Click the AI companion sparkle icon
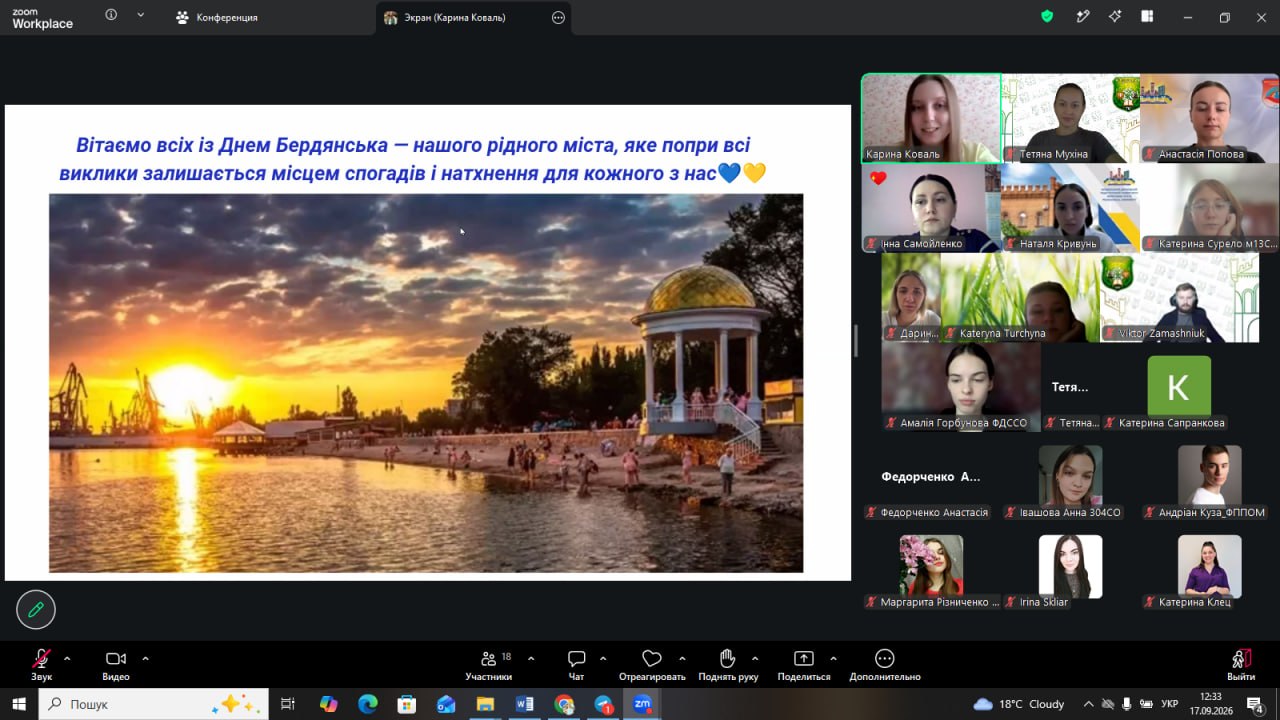The width and height of the screenshot is (1280, 720). tap(1115, 16)
